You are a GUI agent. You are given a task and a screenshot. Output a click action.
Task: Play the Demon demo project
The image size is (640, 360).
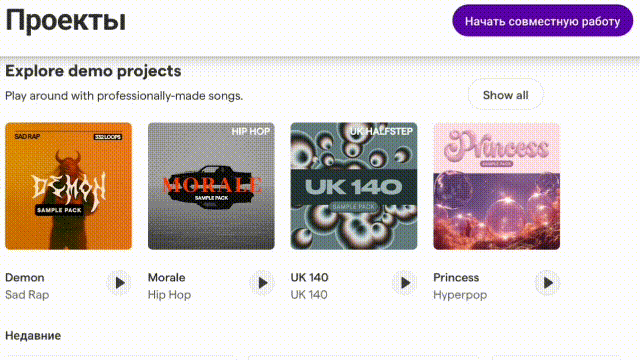(x=119, y=283)
